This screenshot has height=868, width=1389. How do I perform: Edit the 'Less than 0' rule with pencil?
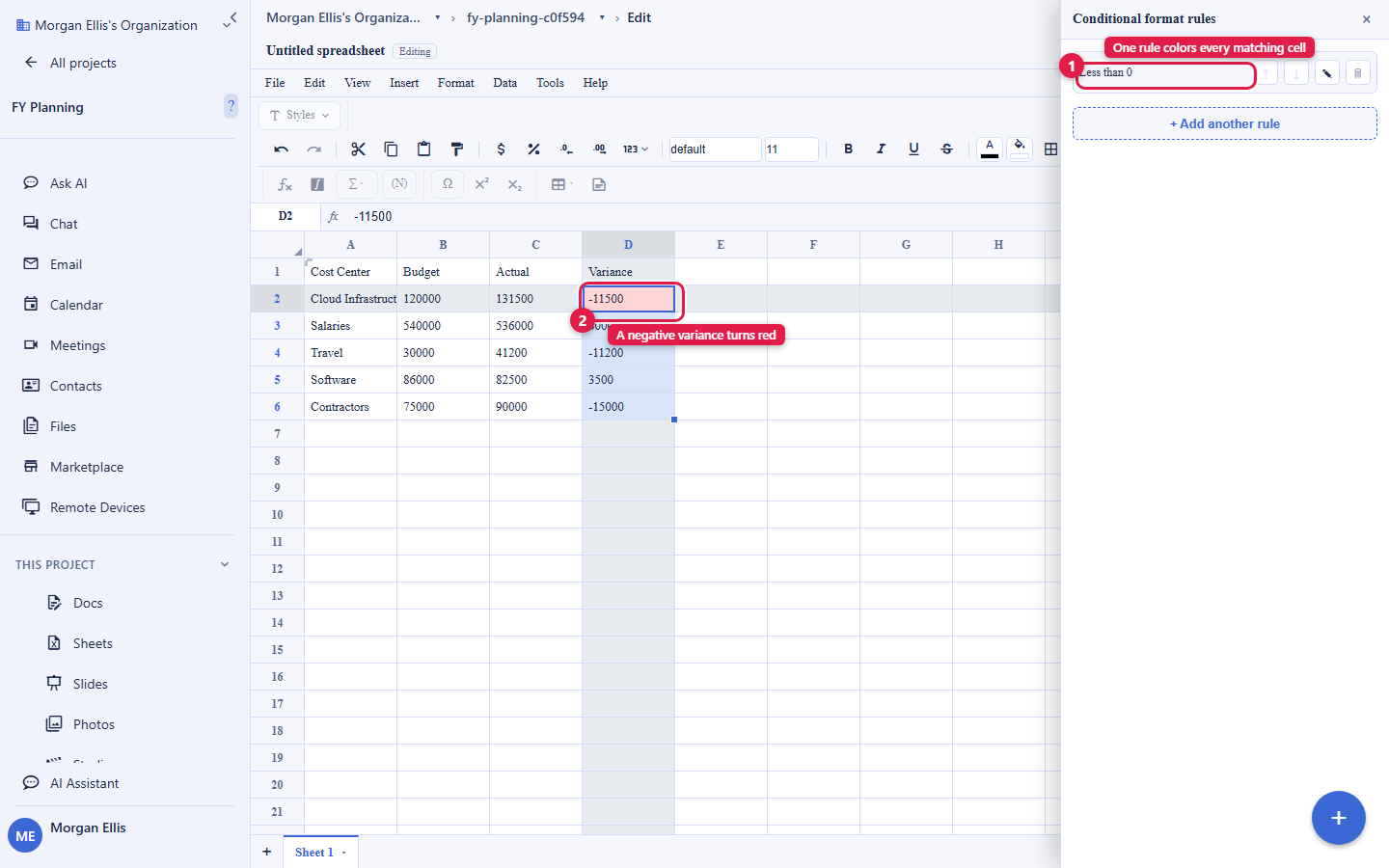pyautogui.click(x=1327, y=73)
